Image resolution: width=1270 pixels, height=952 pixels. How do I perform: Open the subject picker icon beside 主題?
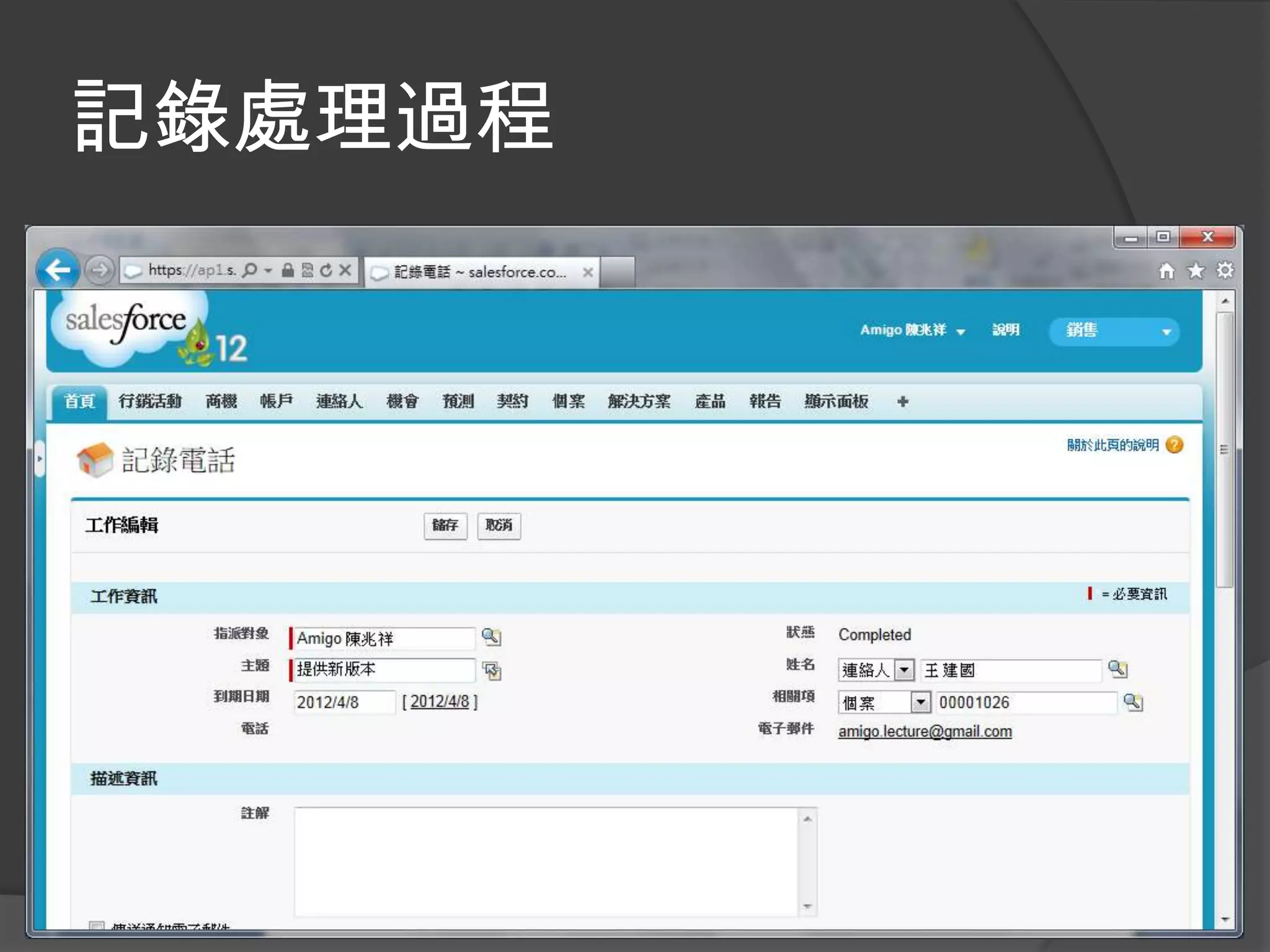pos(492,671)
